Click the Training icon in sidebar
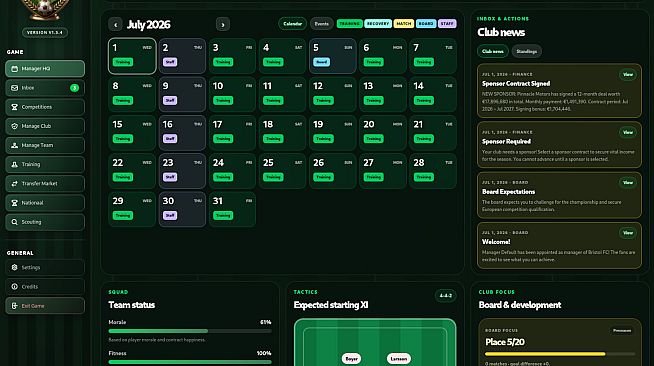The height and width of the screenshot is (366, 654). coord(15,165)
